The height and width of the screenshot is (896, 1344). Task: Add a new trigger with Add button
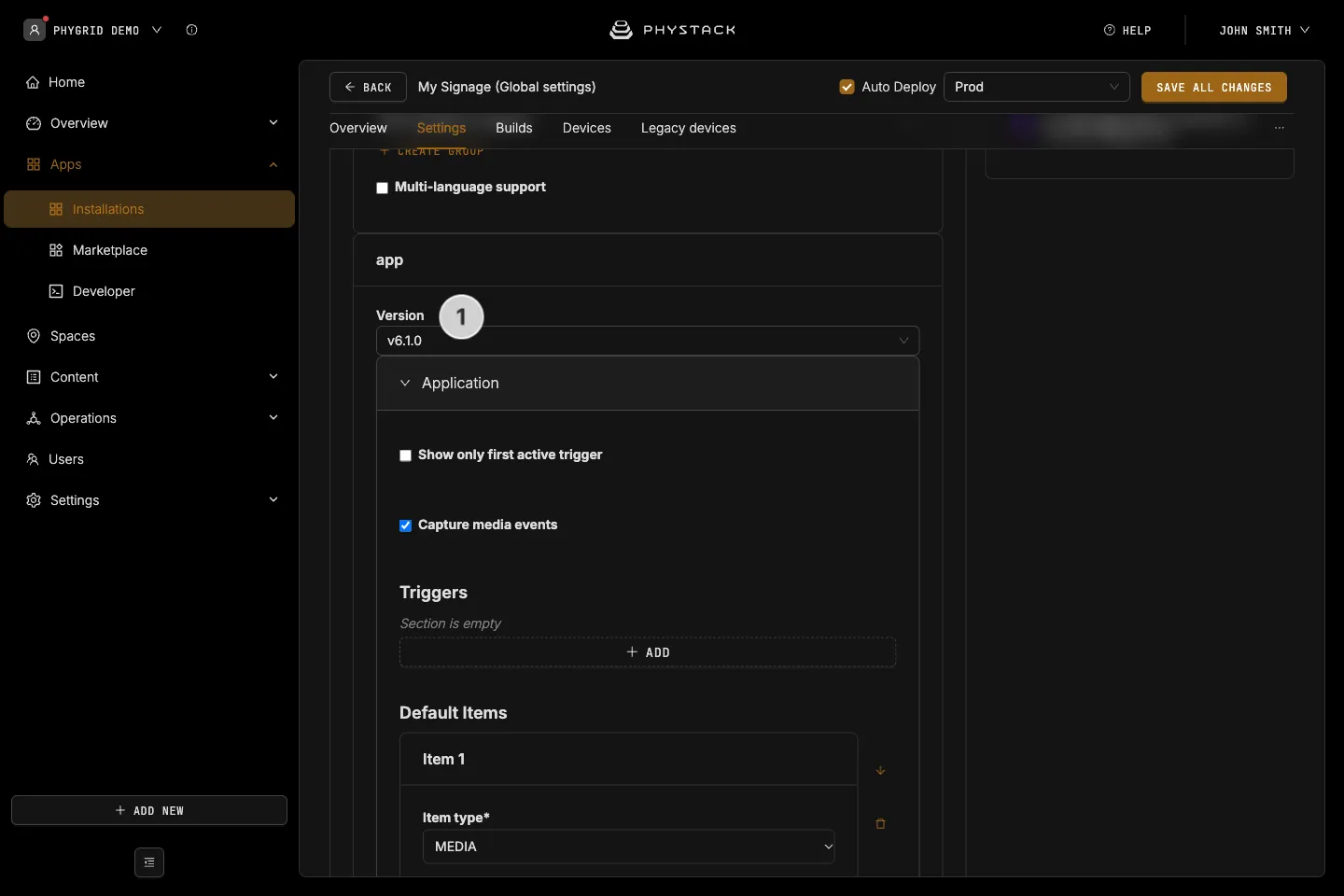(x=648, y=652)
